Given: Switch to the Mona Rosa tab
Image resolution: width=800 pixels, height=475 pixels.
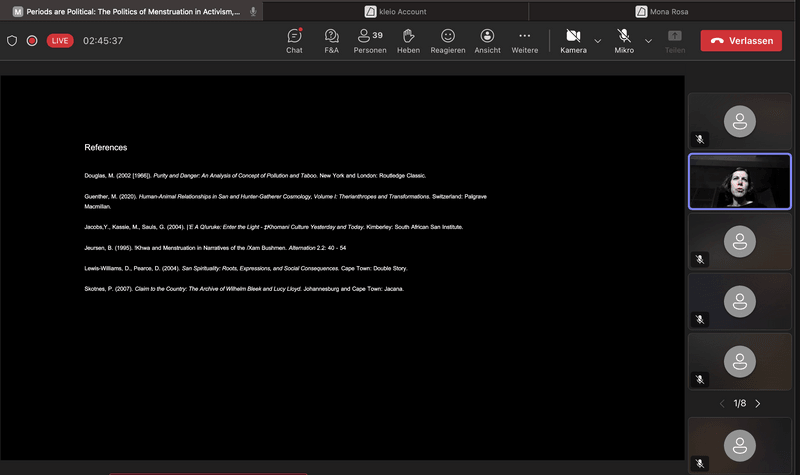Looking at the screenshot, I should (x=665, y=11).
